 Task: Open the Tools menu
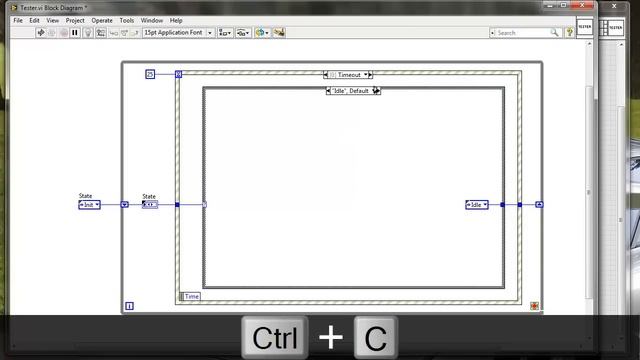pyautogui.click(x=127, y=20)
